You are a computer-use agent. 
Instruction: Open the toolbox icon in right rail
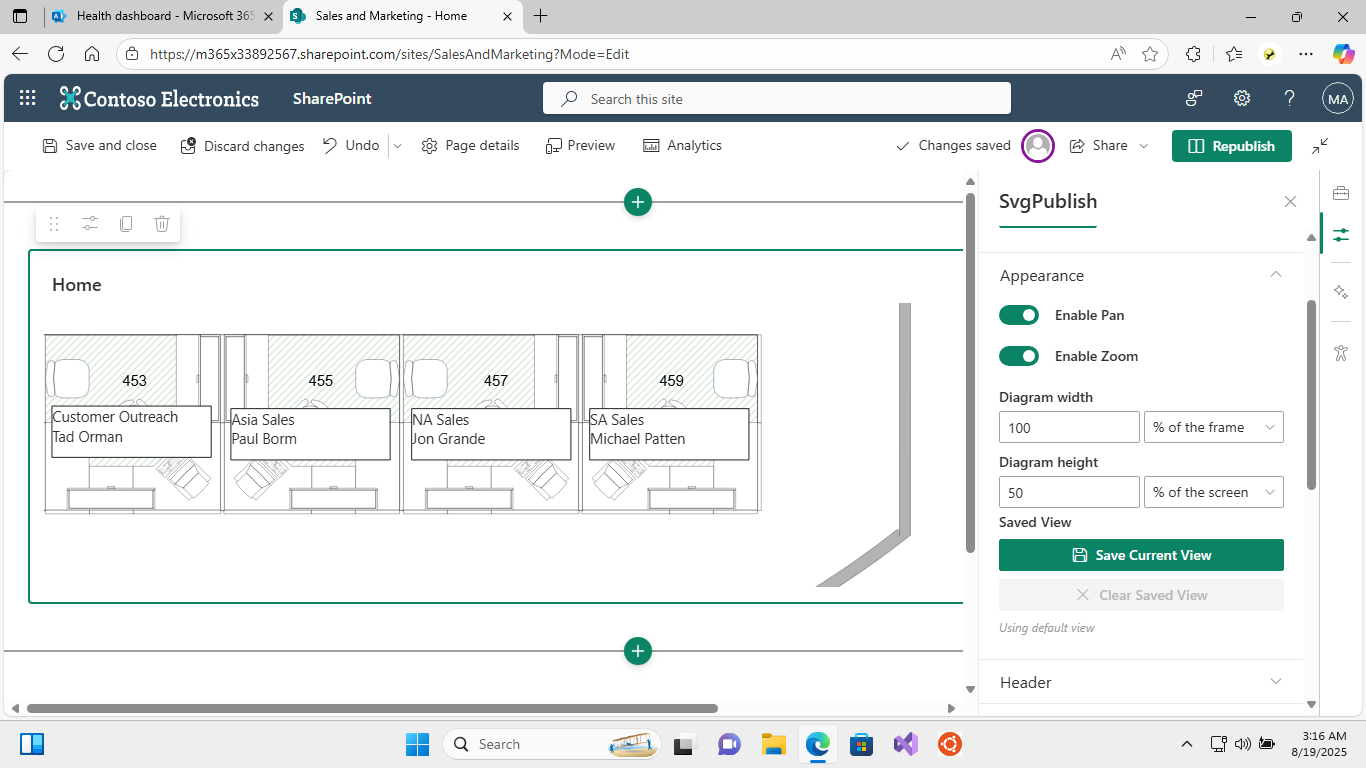pos(1341,193)
